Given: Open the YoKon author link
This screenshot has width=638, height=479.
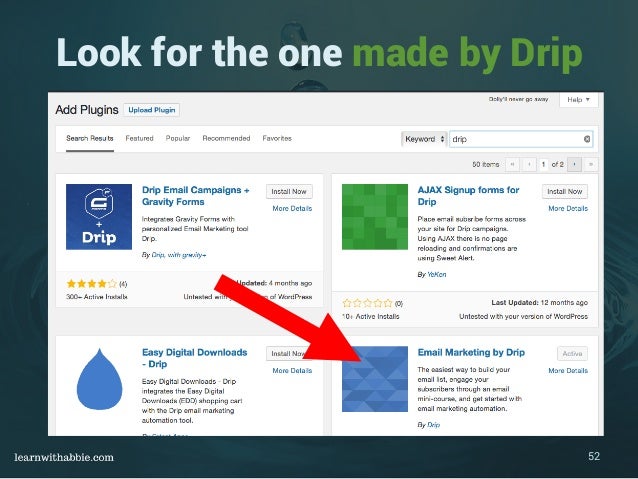Looking at the screenshot, I should [x=437, y=275].
